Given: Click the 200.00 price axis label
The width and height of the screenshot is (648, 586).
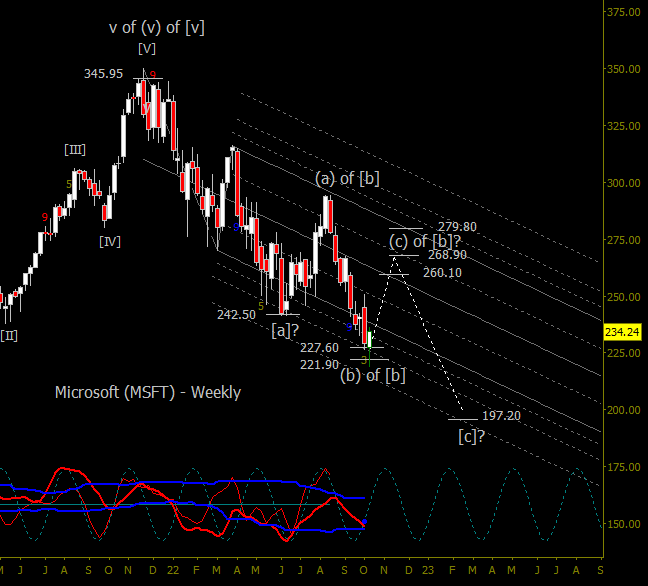Looking at the screenshot, I should pyautogui.click(x=623, y=410).
